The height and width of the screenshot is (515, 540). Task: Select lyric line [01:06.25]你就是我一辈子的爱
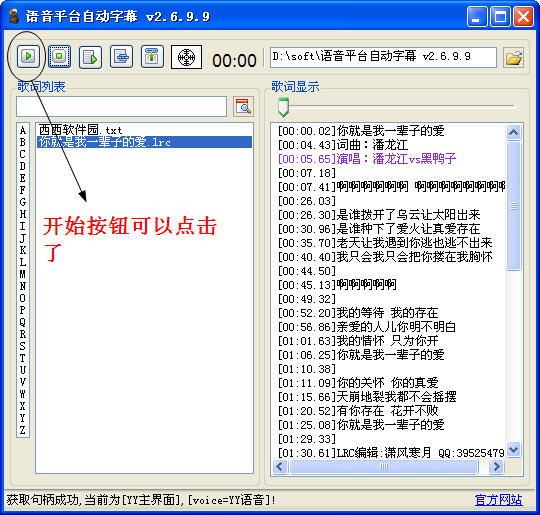coord(361,355)
